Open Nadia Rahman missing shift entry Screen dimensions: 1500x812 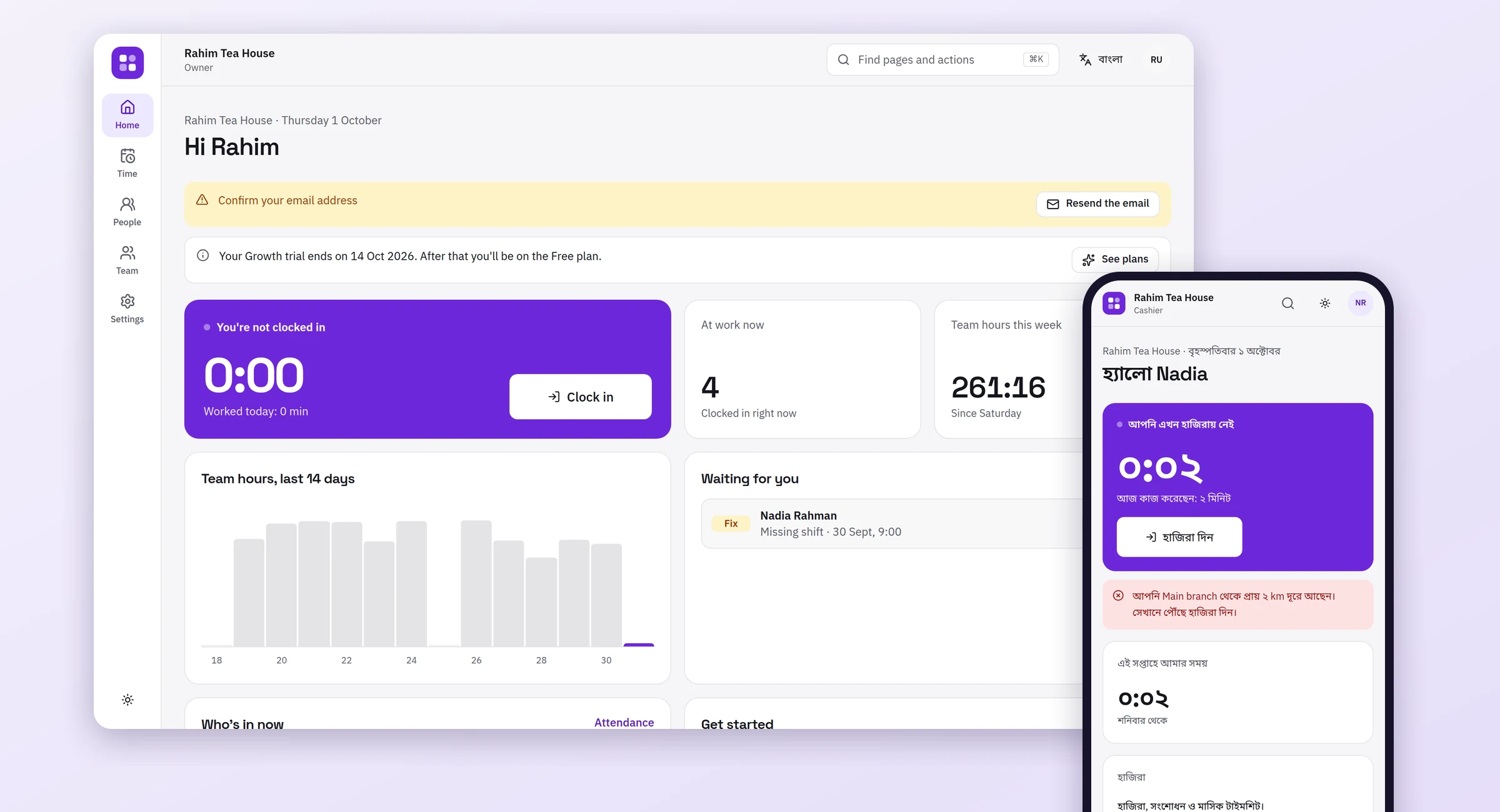[892, 523]
